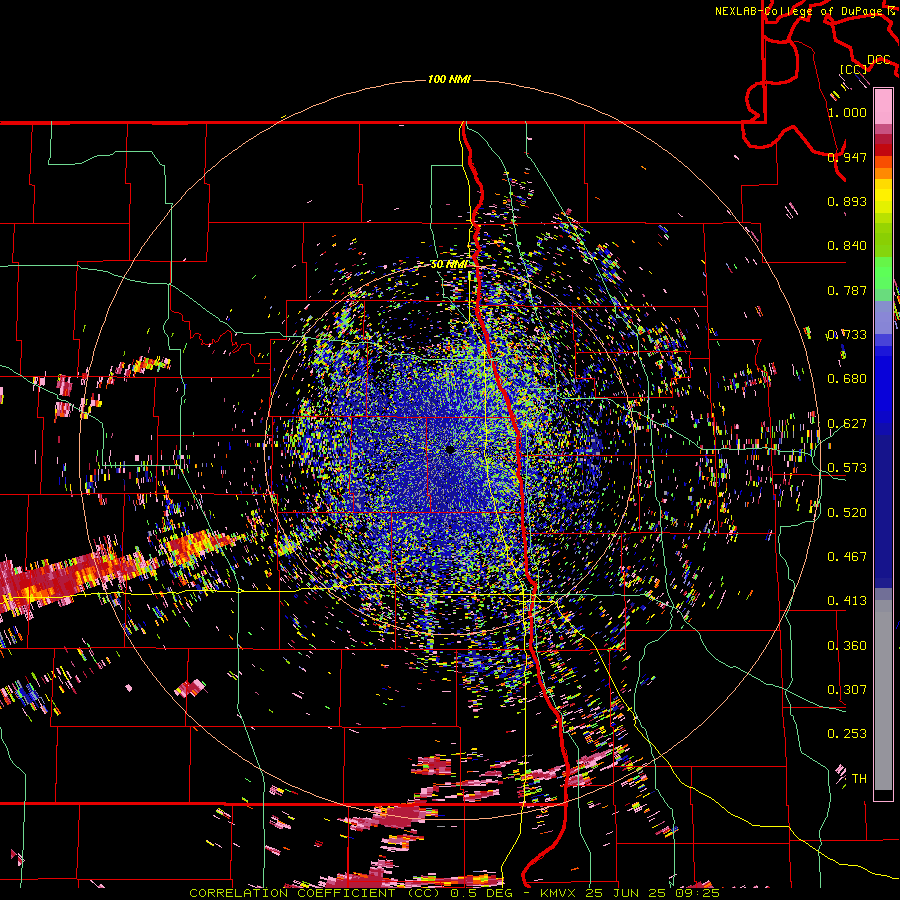Click the 0.360 color scale value
The height and width of the screenshot is (900, 900).
coord(847,646)
